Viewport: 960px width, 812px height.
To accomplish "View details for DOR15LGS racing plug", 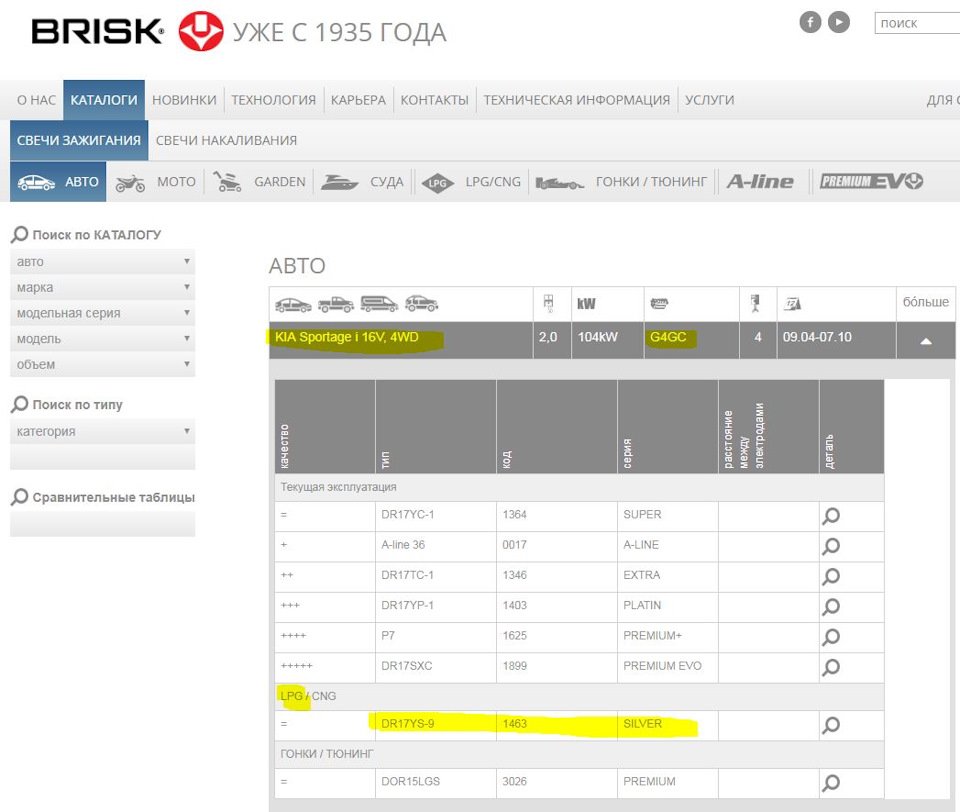I will tap(831, 783).
